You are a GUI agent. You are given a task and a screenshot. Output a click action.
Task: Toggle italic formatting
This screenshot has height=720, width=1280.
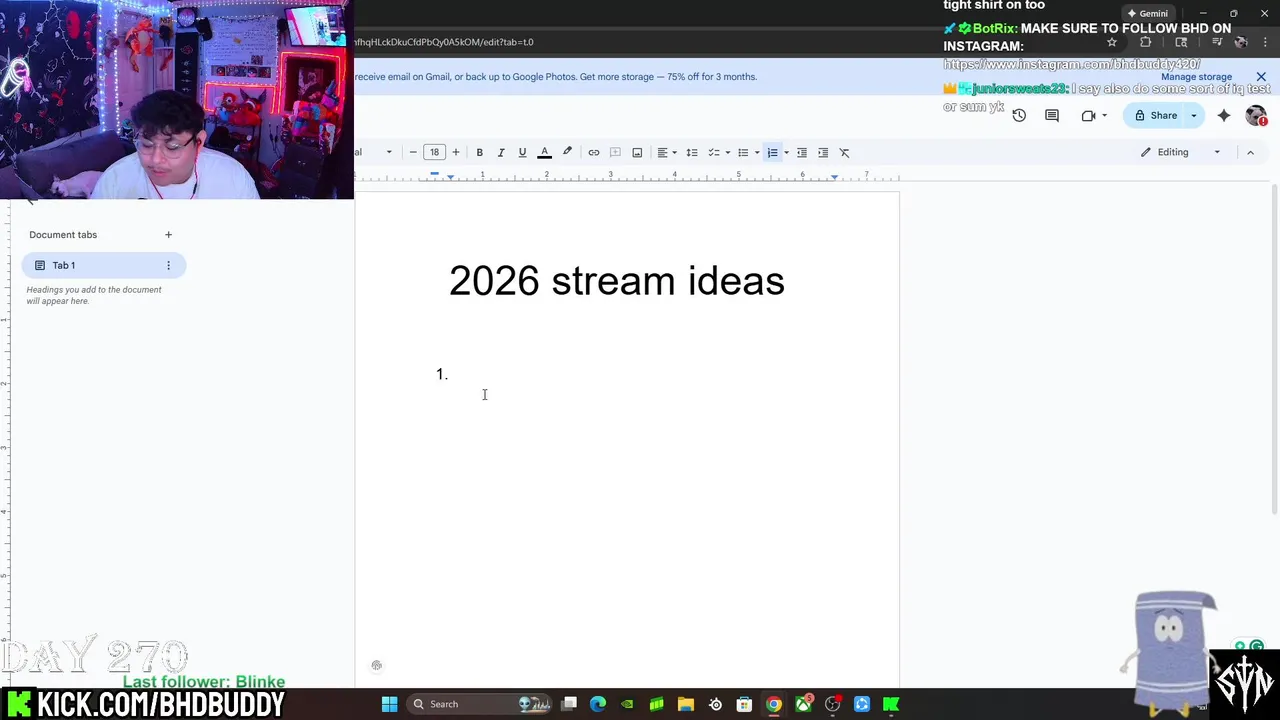501,152
